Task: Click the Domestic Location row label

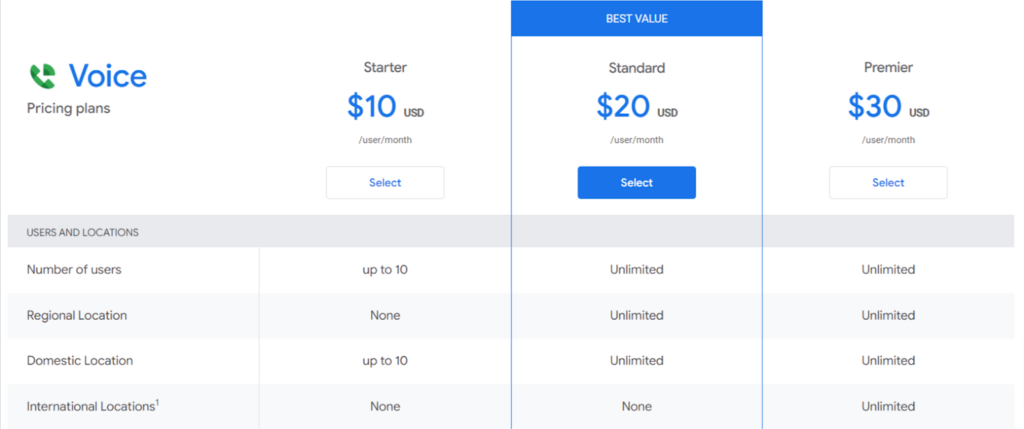Action: pyautogui.click(x=80, y=360)
